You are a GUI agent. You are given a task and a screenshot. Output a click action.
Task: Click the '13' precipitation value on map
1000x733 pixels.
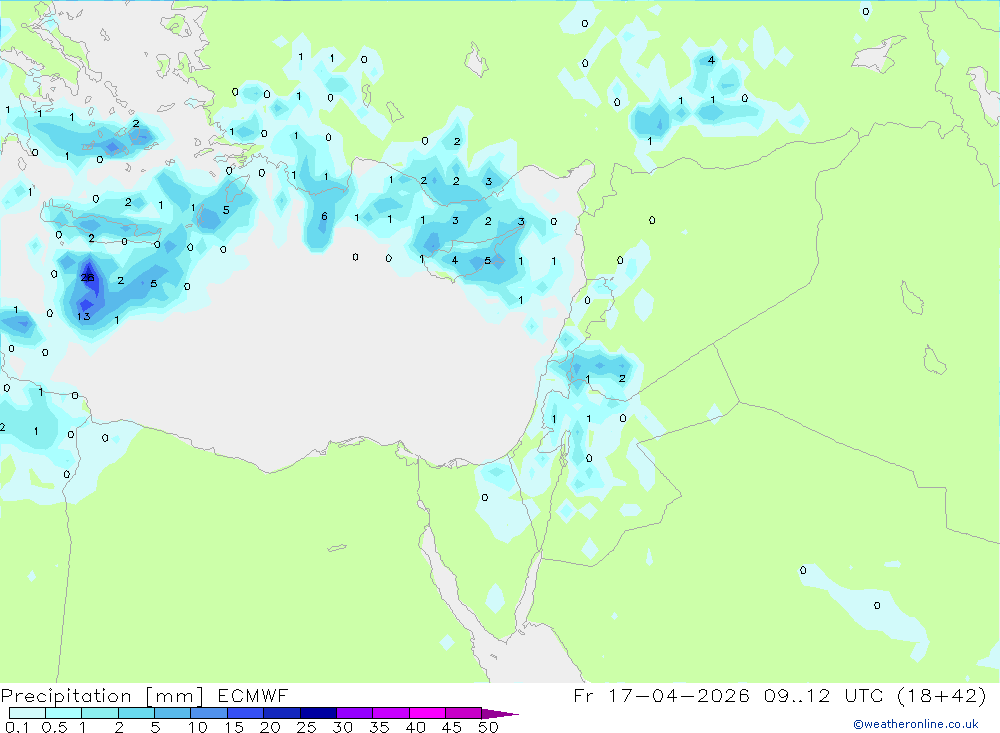tap(84, 316)
